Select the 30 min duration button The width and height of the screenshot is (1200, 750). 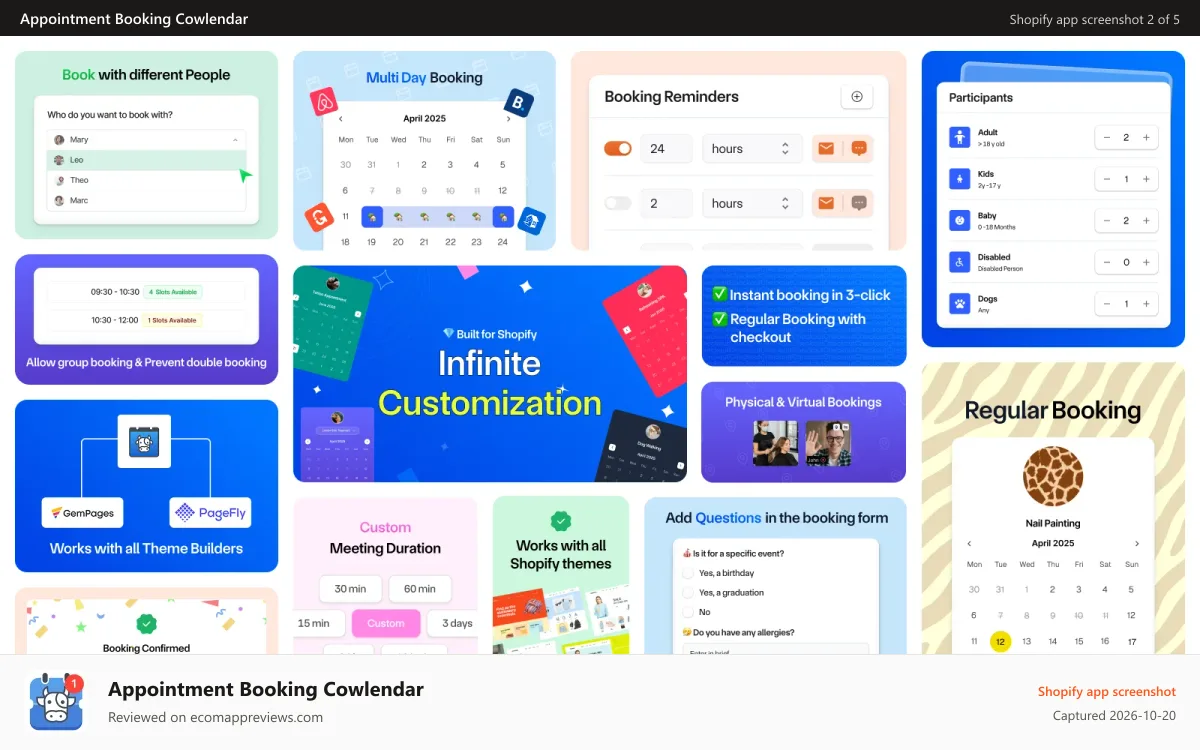pos(350,589)
